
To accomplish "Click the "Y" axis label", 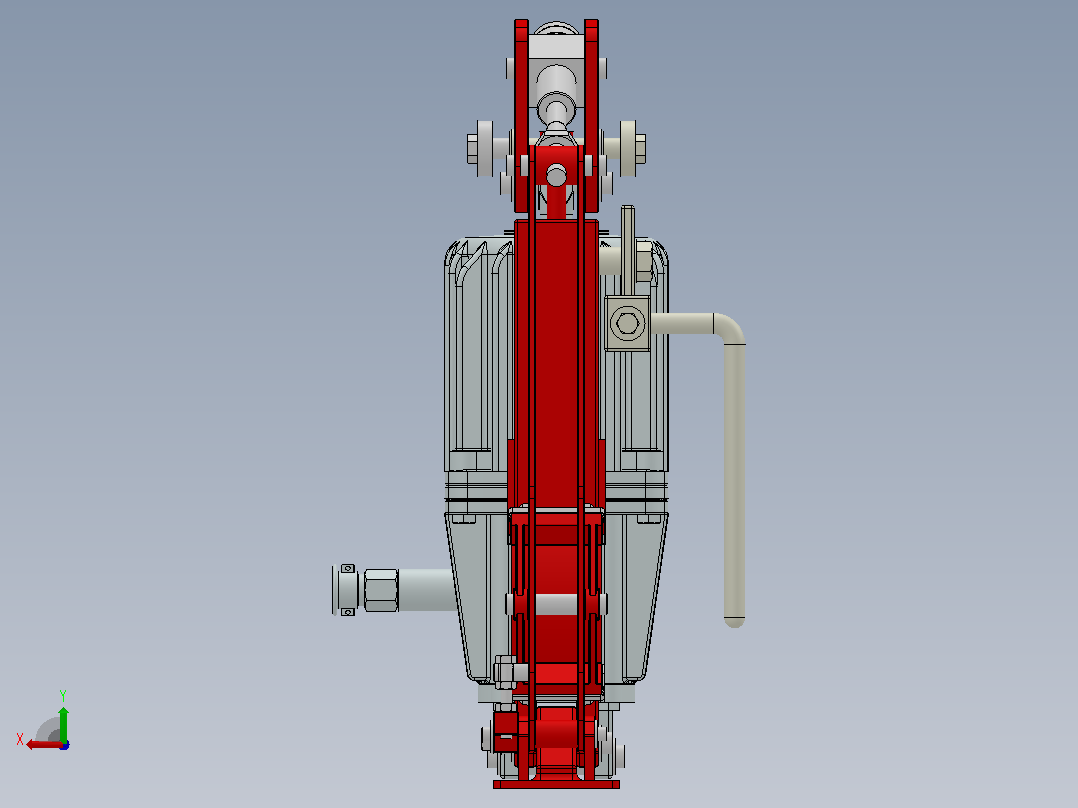I will click(x=63, y=696).
